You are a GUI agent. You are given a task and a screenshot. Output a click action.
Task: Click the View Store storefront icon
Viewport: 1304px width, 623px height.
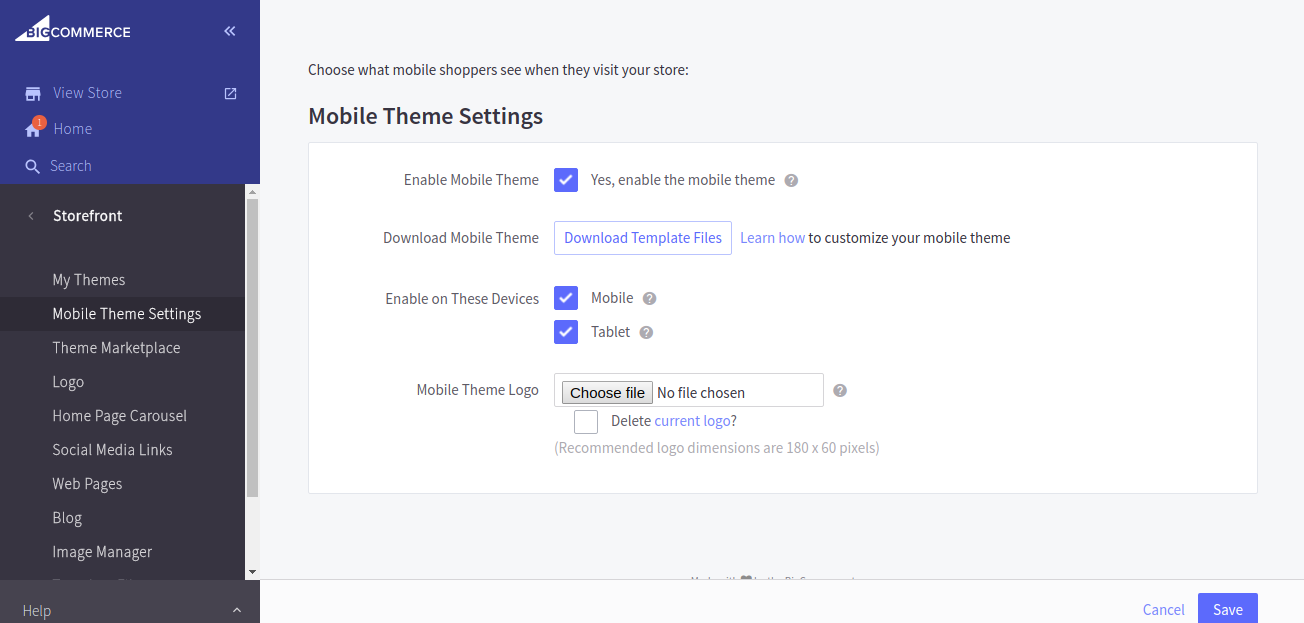point(33,93)
